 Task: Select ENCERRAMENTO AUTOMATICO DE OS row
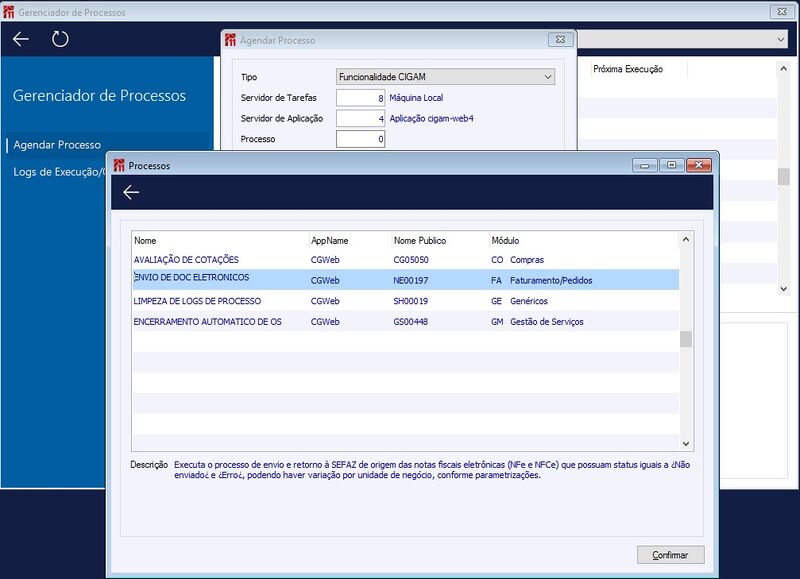[406, 322]
